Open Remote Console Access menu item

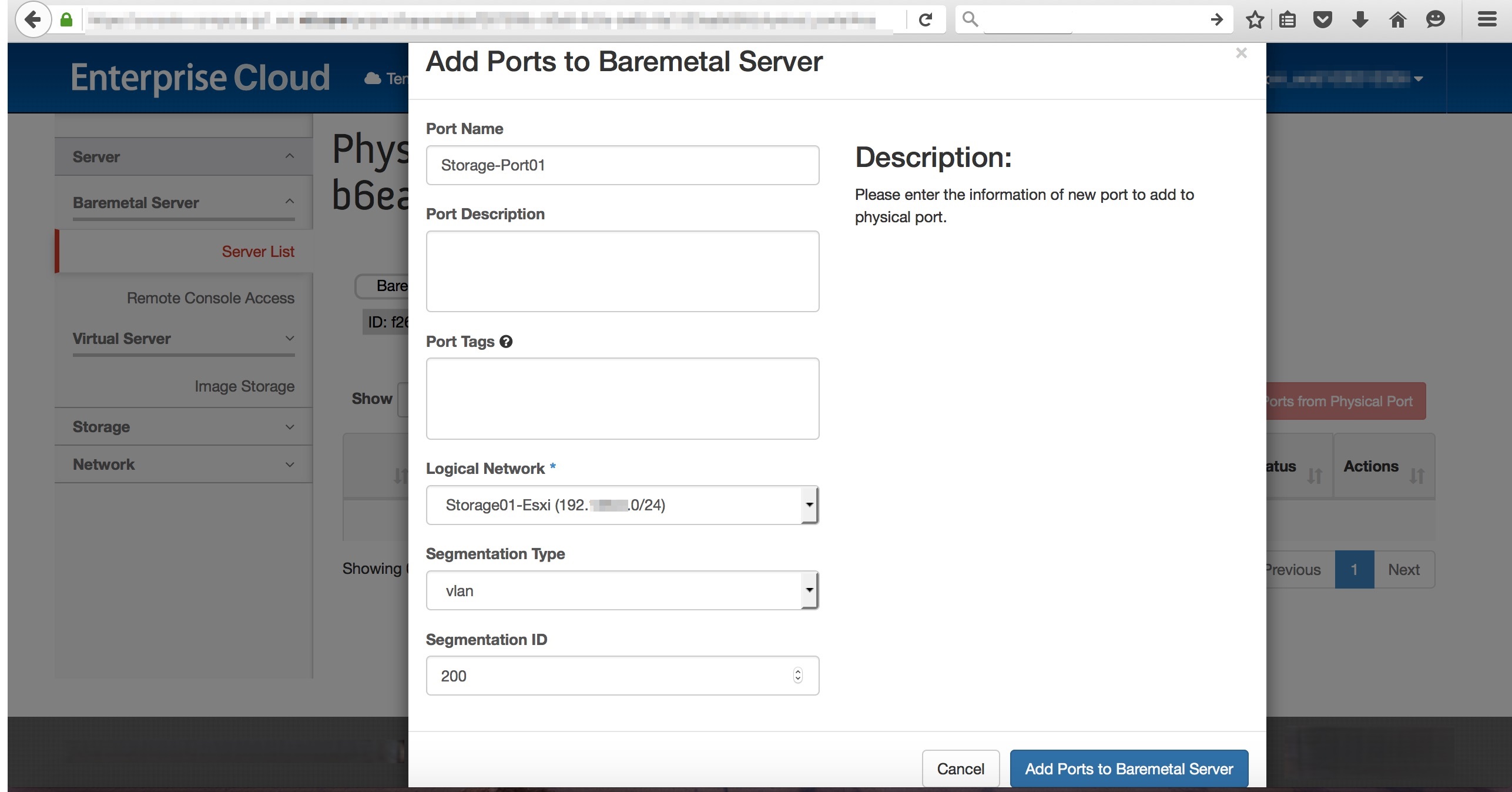(210, 298)
